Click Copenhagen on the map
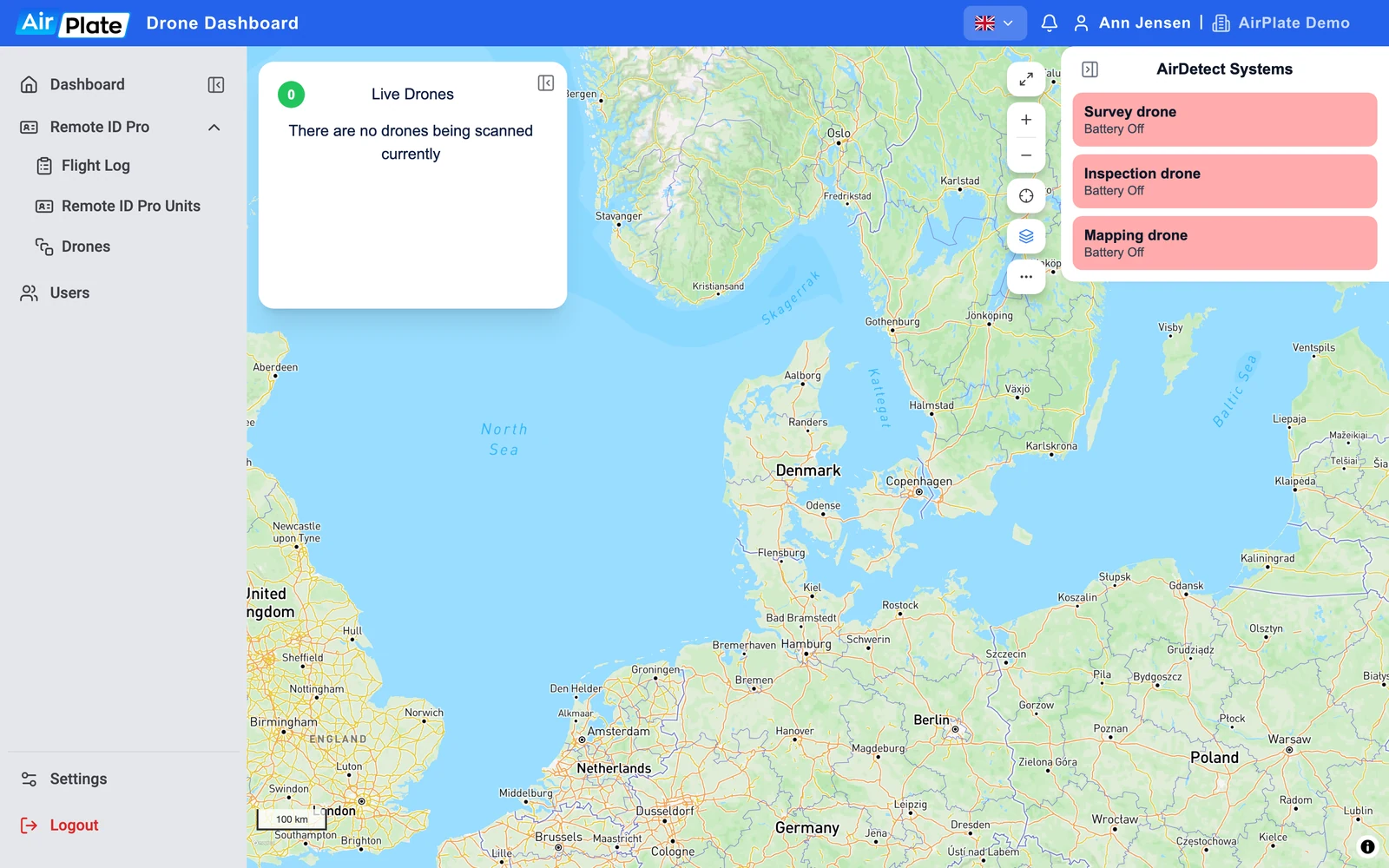The width and height of the screenshot is (1389, 868). [x=918, y=482]
